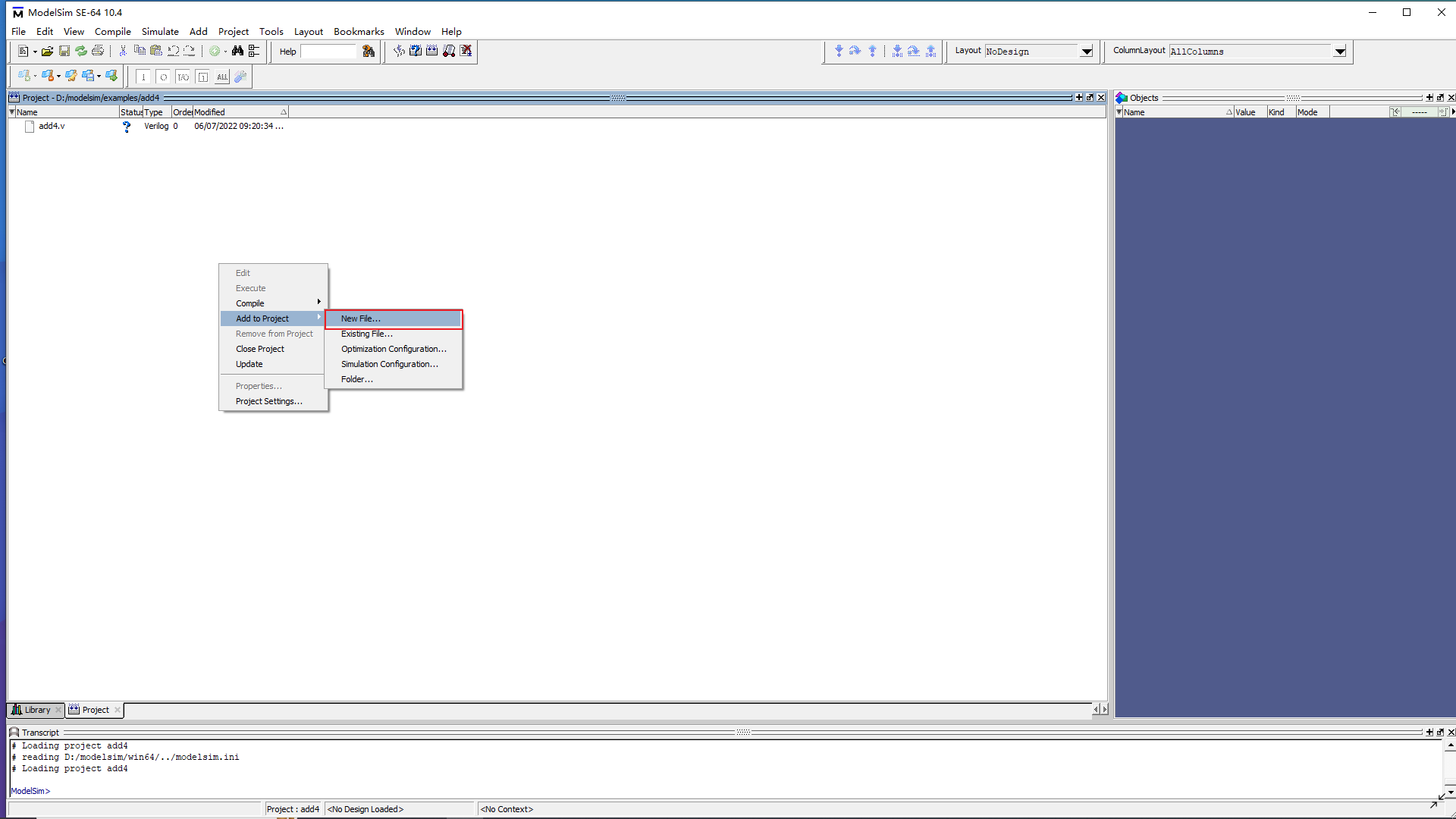Image resolution: width=1456 pixels, height=819 pixels.
Task: Open the Compile menu in menu bar
Action: pos(112,31)
